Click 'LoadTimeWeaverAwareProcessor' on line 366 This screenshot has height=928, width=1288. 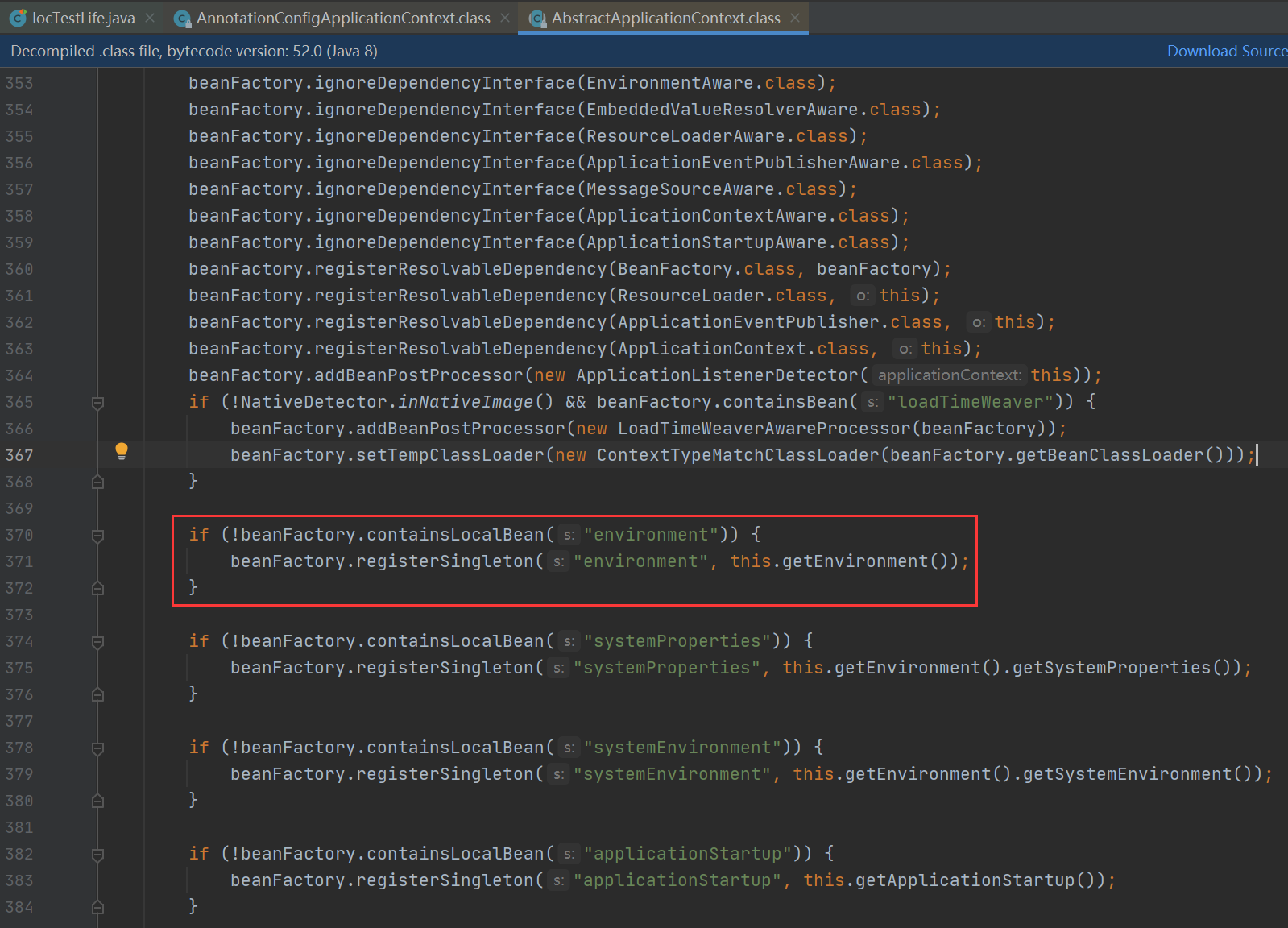[764, 429]
